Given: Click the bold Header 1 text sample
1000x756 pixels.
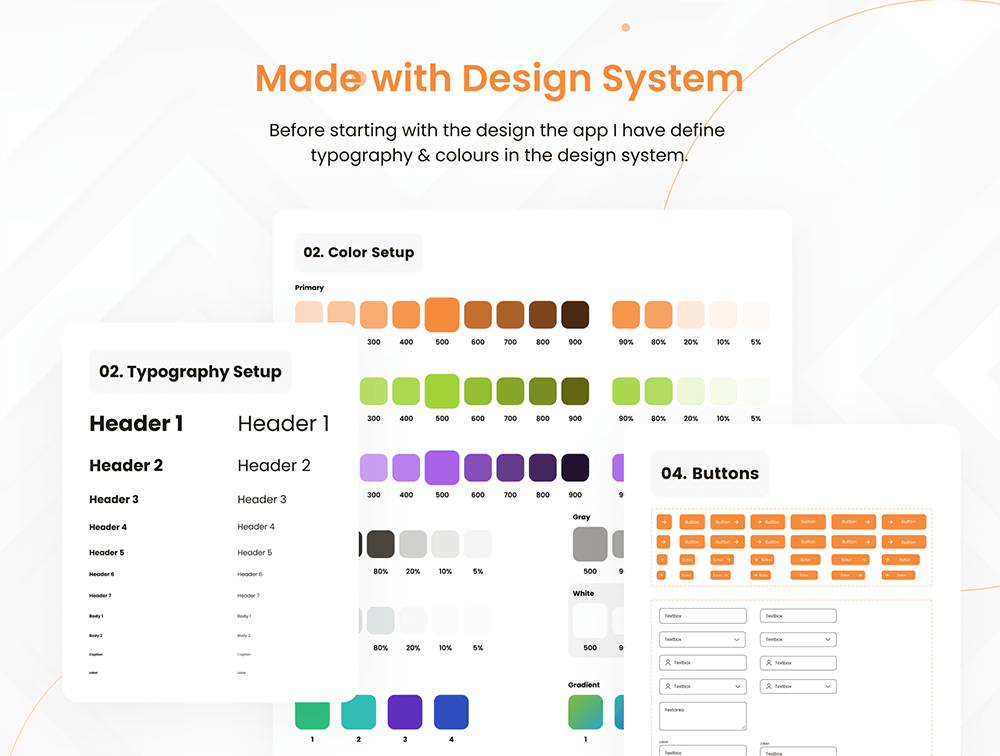Looking at the screenshot, I should (136, 424).
